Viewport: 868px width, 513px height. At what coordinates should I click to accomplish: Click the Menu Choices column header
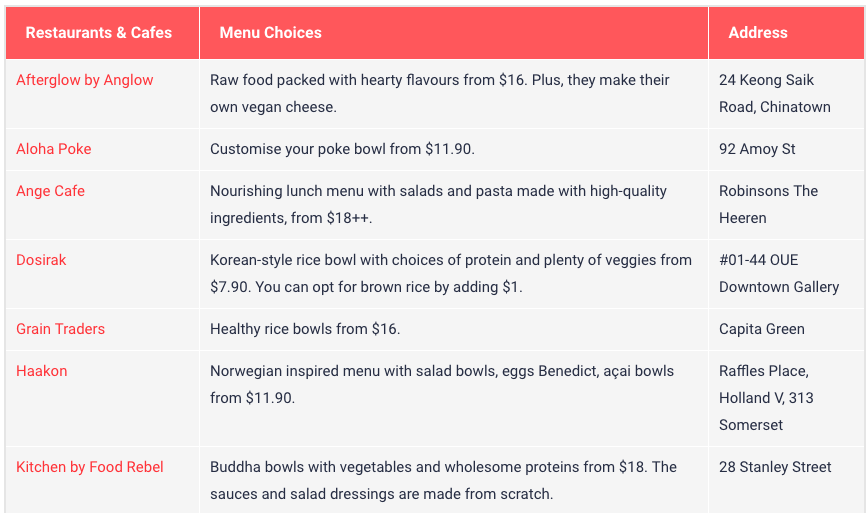tap(271, 33)
